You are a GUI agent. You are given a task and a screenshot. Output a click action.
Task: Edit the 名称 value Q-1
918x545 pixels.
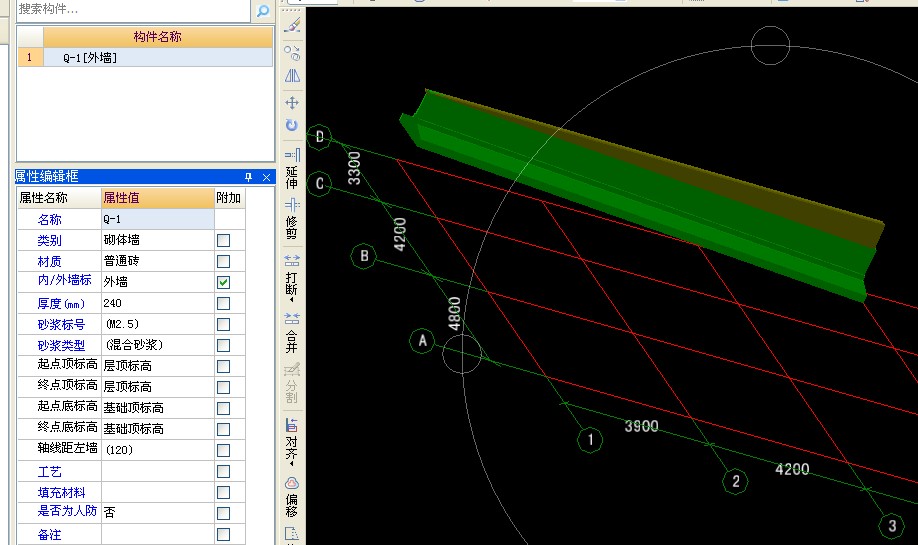(x=157, y=219)
